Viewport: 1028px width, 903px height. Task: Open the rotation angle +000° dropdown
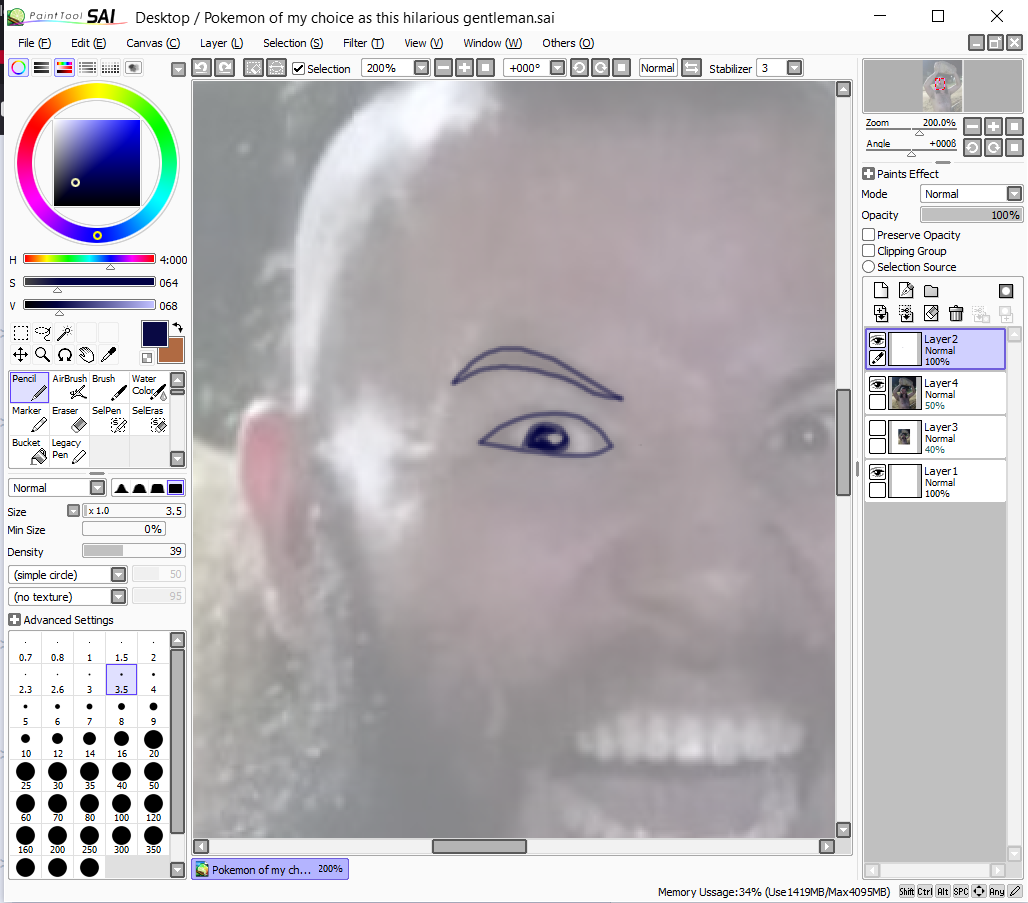point(557,68)
